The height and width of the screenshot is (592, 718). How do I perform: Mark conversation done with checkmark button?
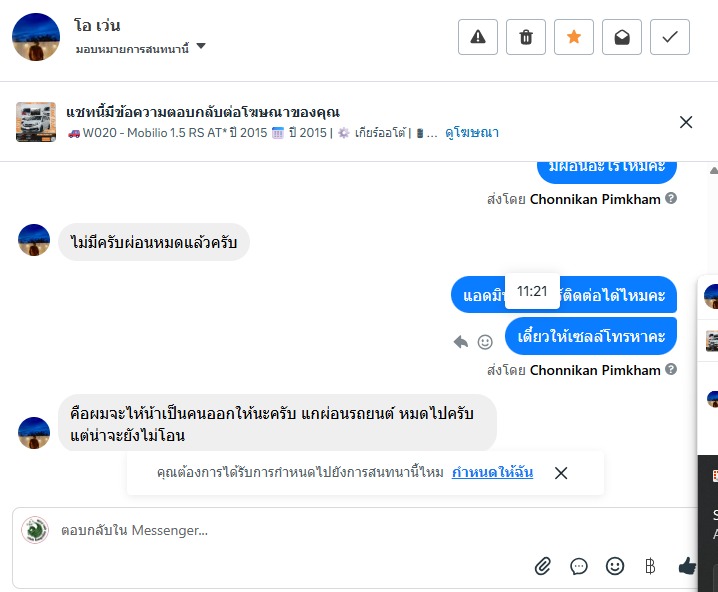tap(670, 37)
